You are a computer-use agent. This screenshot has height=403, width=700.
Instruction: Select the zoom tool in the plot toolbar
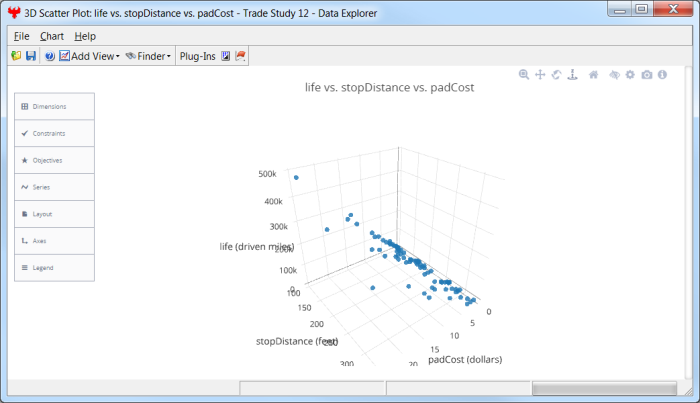[x=524, y=75]
